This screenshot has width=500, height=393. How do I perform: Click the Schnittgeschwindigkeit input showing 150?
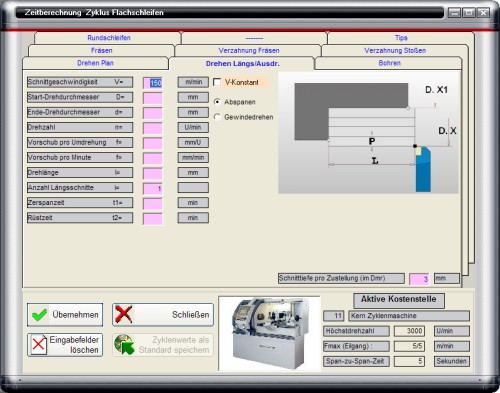coord(153,83)
